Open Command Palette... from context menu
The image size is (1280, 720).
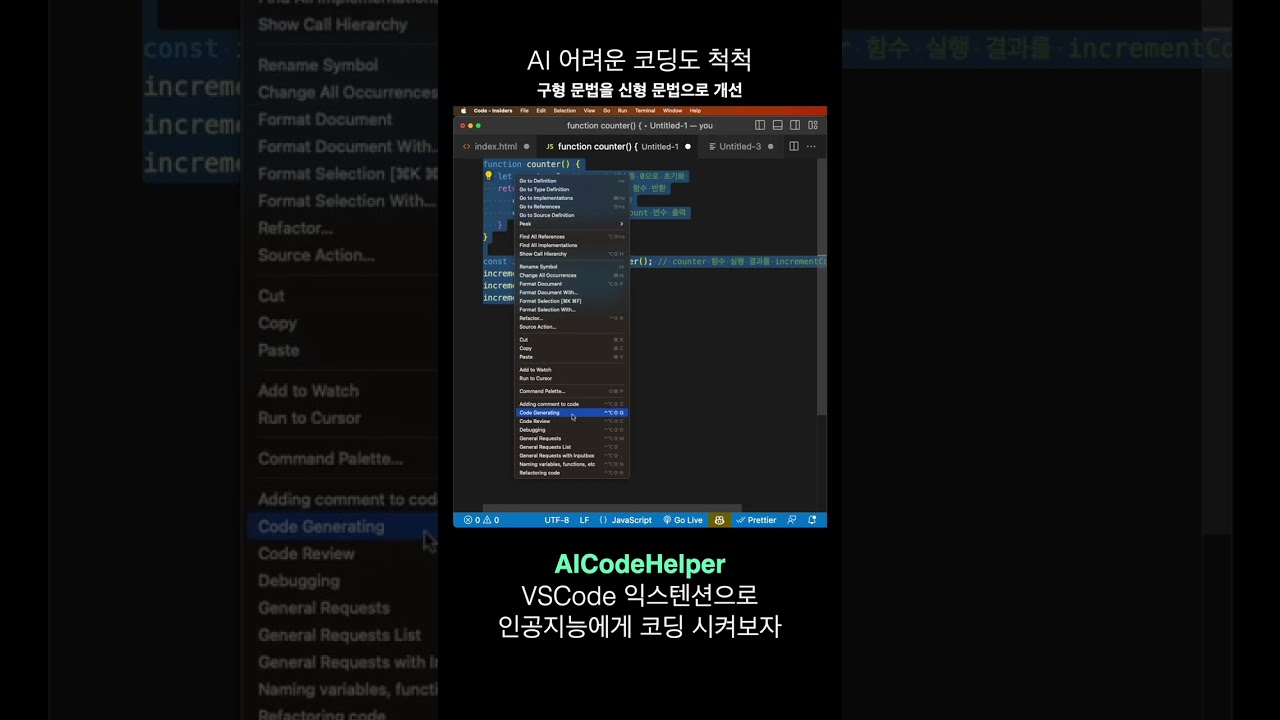571,391
